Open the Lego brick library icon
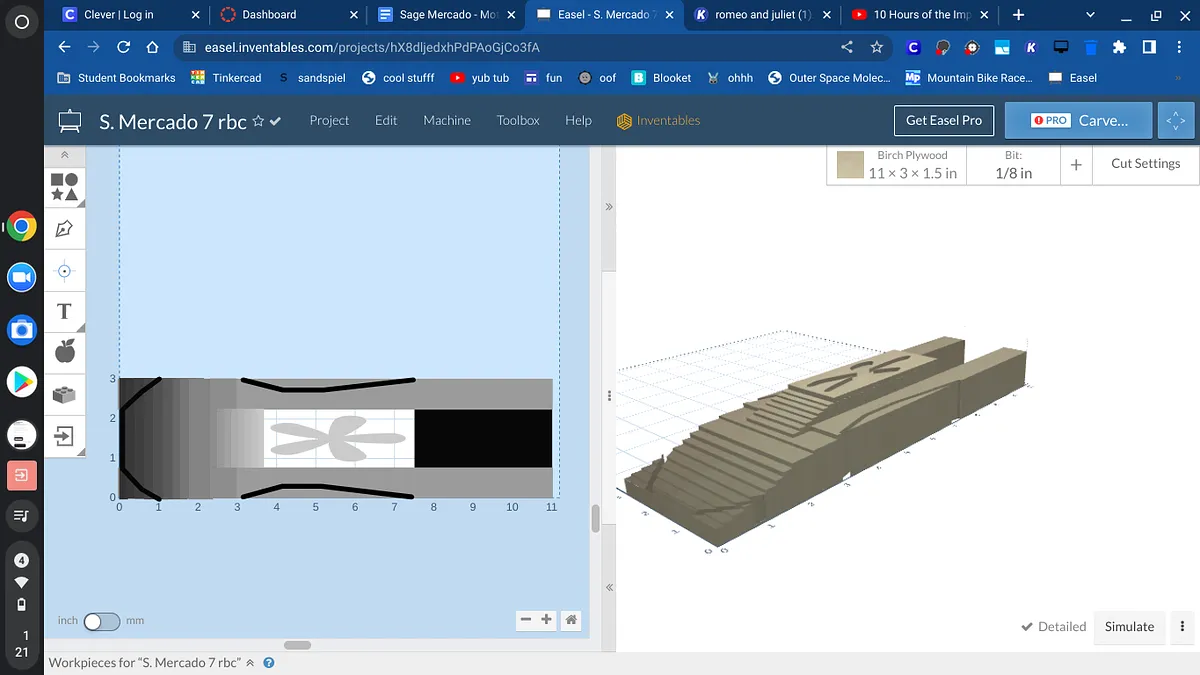The height and width of the screenshot is (675, 1200). click(x=64, y=394)
